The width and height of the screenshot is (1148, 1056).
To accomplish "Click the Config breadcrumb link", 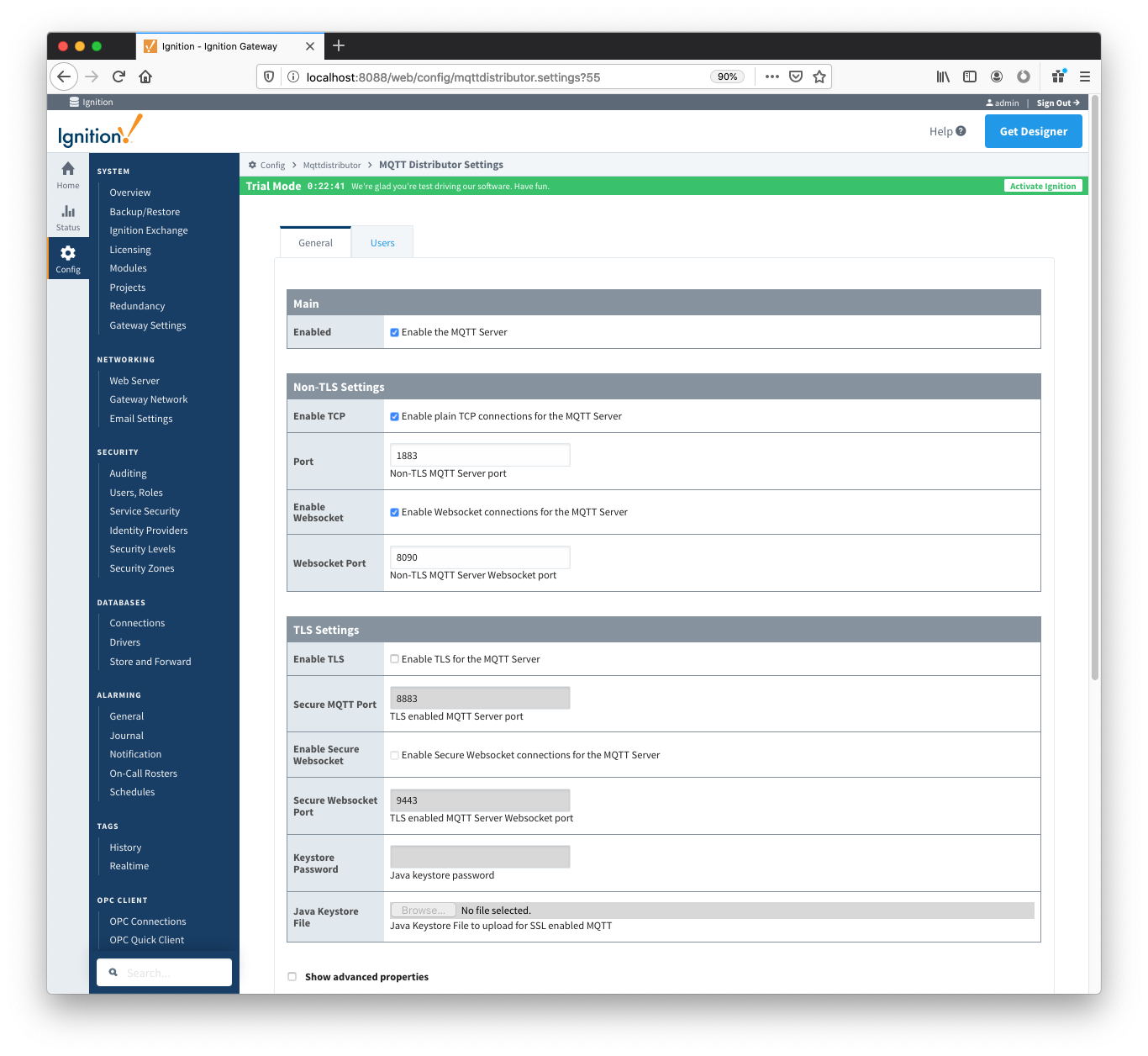I will tap(272, 165).
